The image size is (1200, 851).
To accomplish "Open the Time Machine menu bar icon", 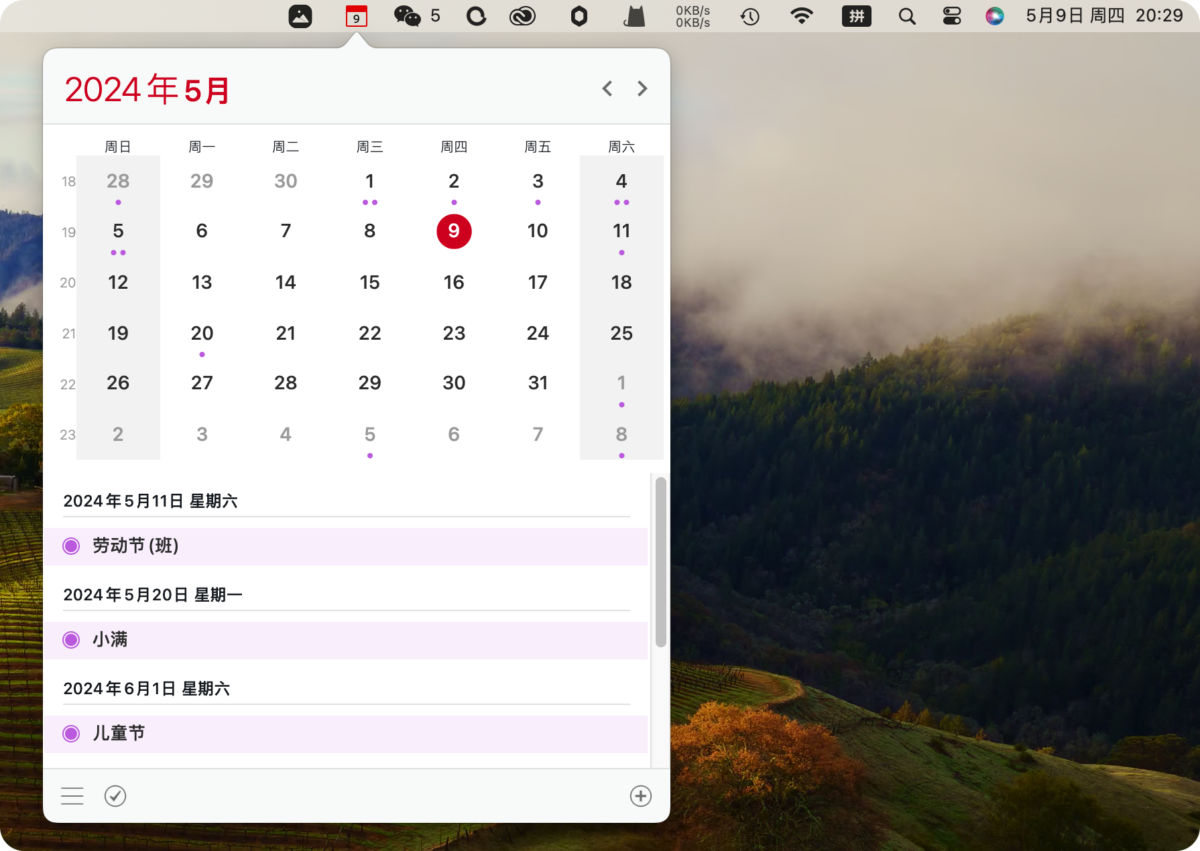I will pos(750,16).
